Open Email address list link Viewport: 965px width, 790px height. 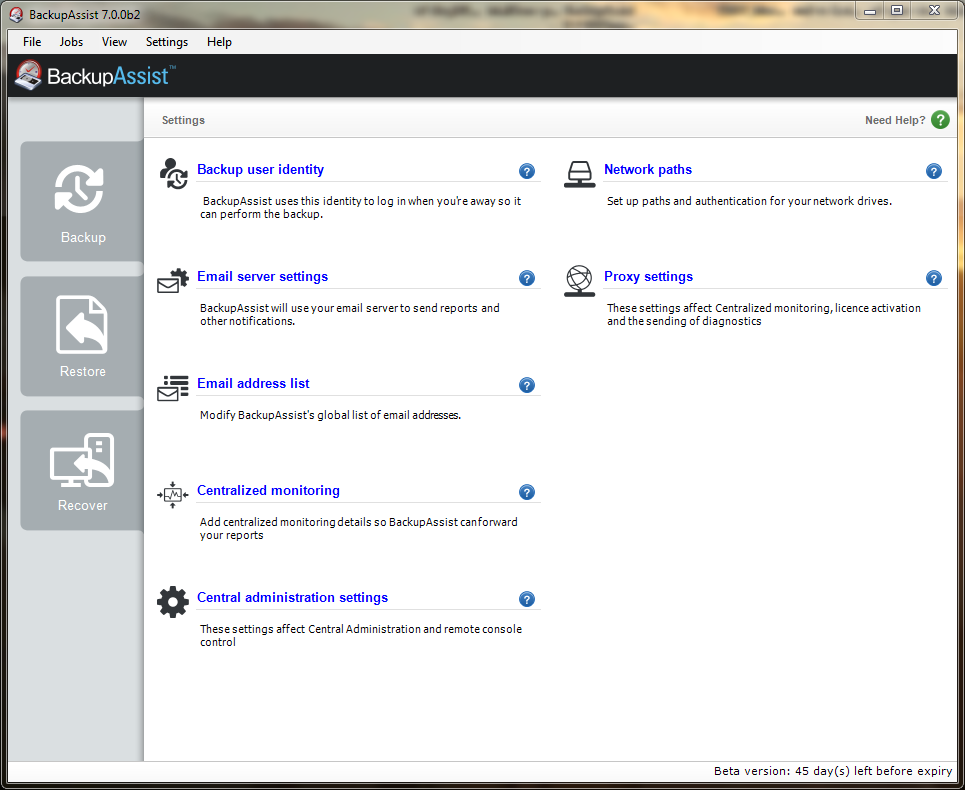pyautogui.click(x=253, y=383)
